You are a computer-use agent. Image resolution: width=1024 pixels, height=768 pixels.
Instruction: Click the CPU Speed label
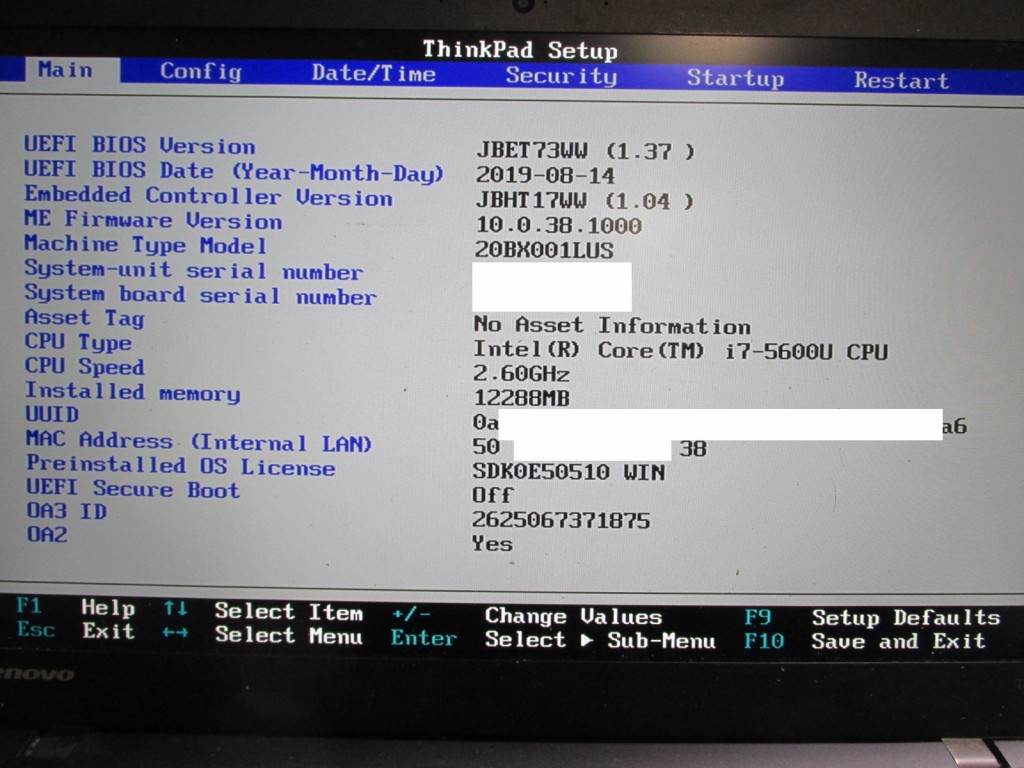point(84,366)
